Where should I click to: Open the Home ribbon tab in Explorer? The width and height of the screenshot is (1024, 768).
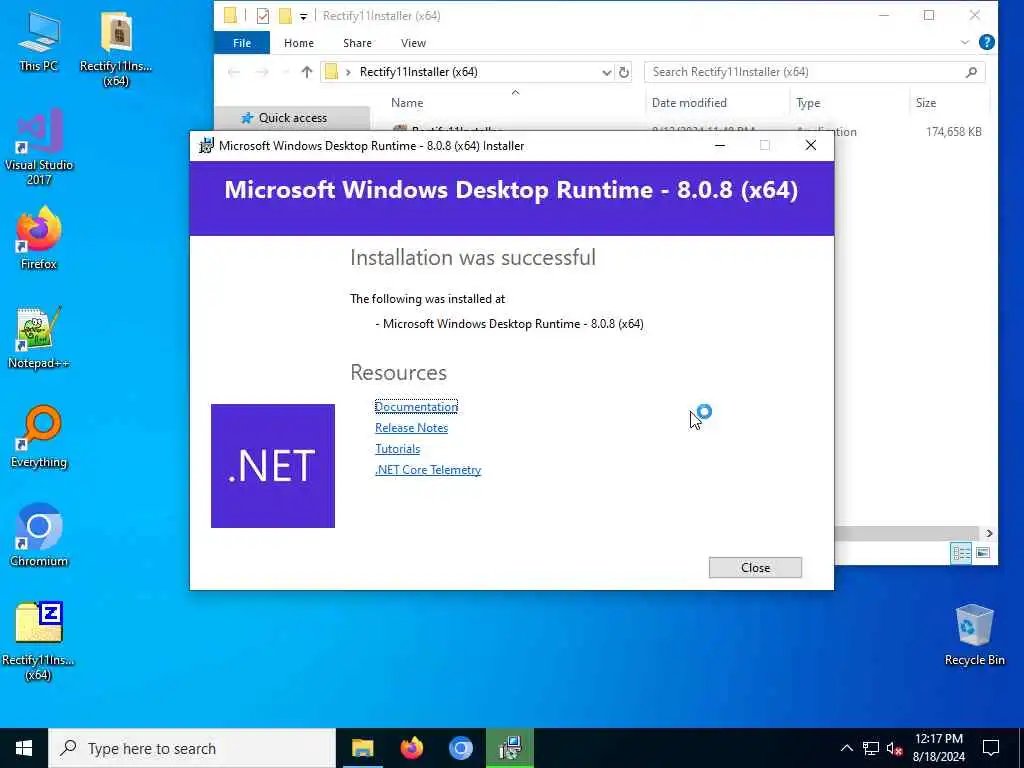point(298,43)
